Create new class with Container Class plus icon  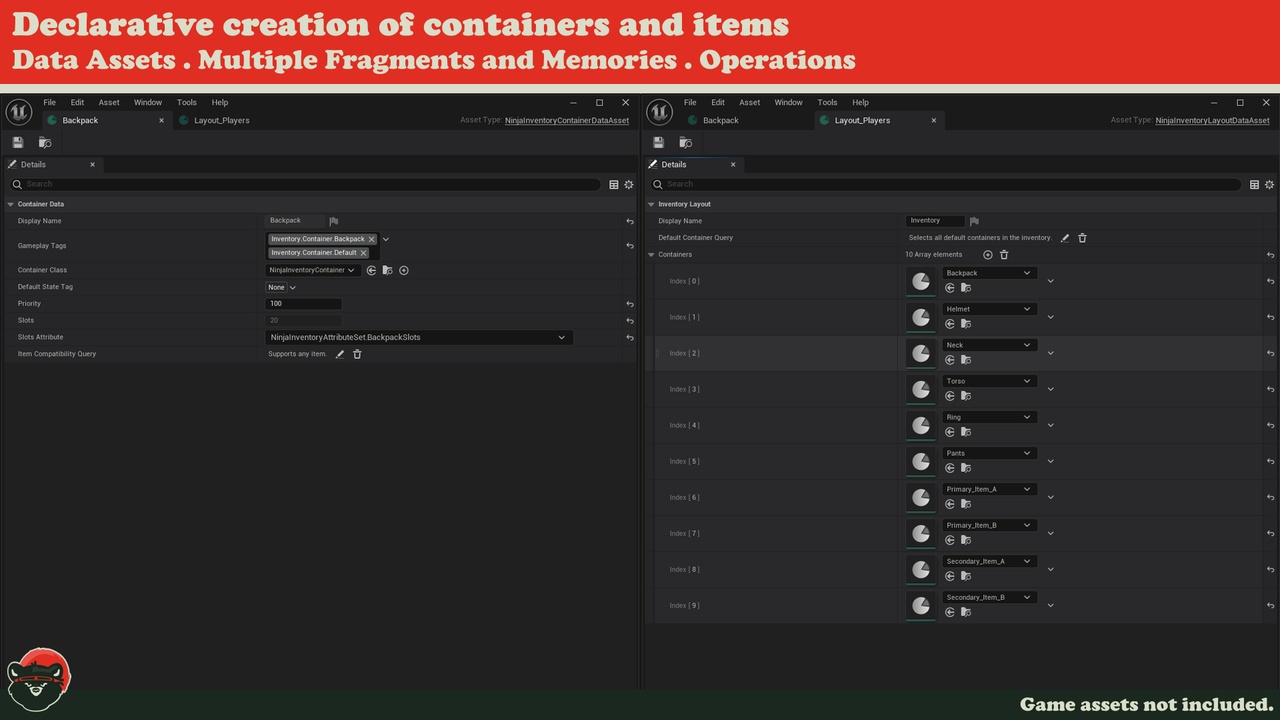[x=404, y=270]
